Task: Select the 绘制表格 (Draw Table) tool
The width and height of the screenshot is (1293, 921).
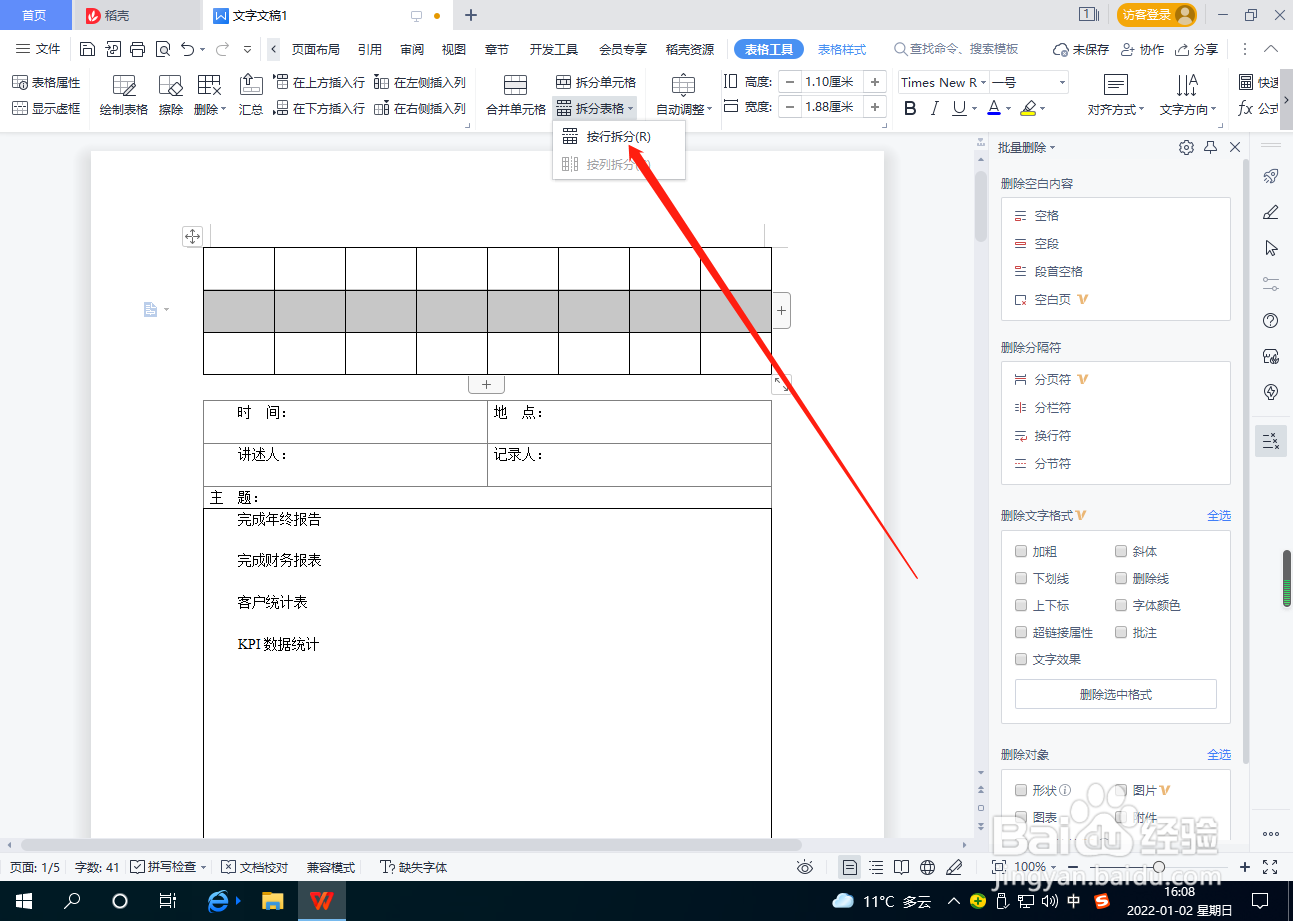Action: point(122,95)
